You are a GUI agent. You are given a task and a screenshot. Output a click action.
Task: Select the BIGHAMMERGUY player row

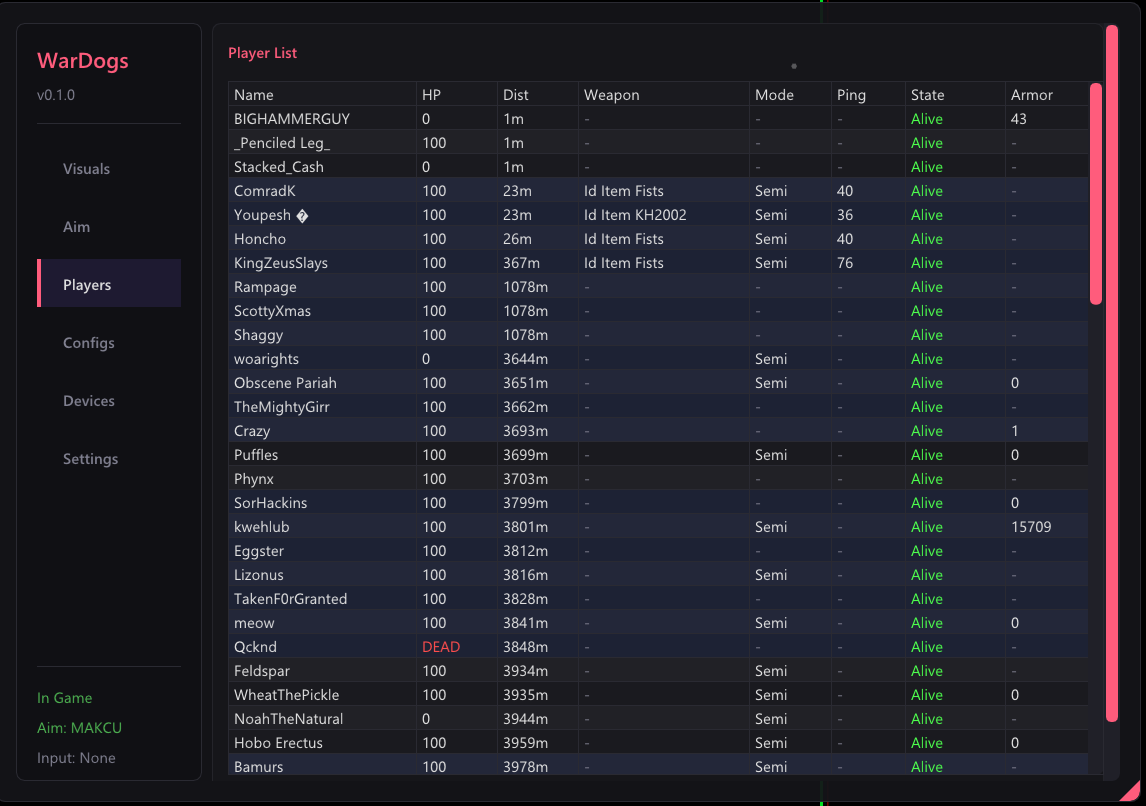(x=658, y=118)
